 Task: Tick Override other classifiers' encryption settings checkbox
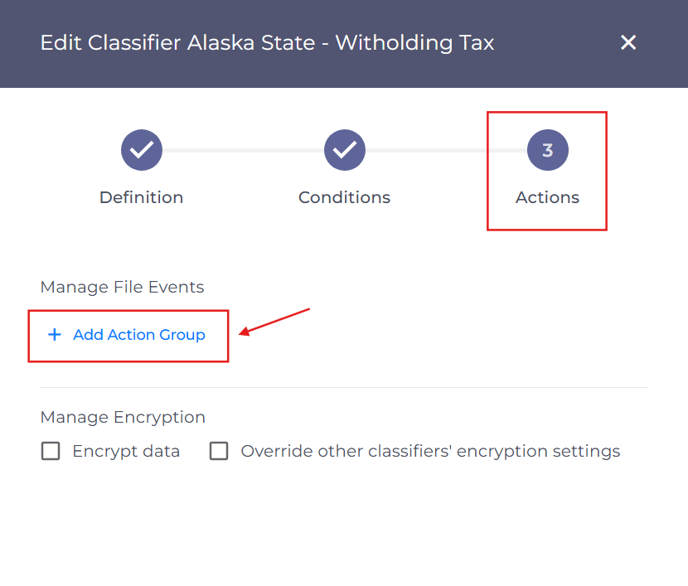(x=219, y=451)
